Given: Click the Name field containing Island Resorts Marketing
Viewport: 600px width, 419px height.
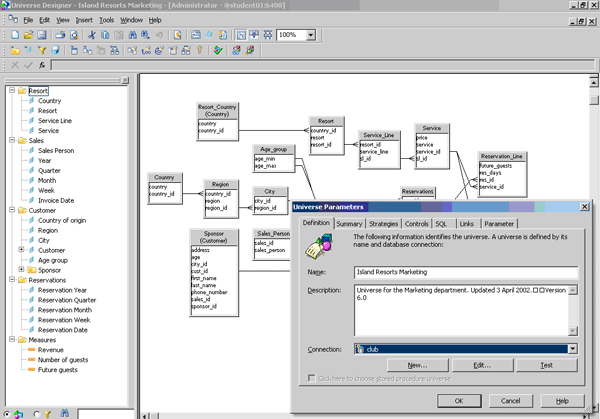Looking at the screenshot, I should tap(466, 272).
